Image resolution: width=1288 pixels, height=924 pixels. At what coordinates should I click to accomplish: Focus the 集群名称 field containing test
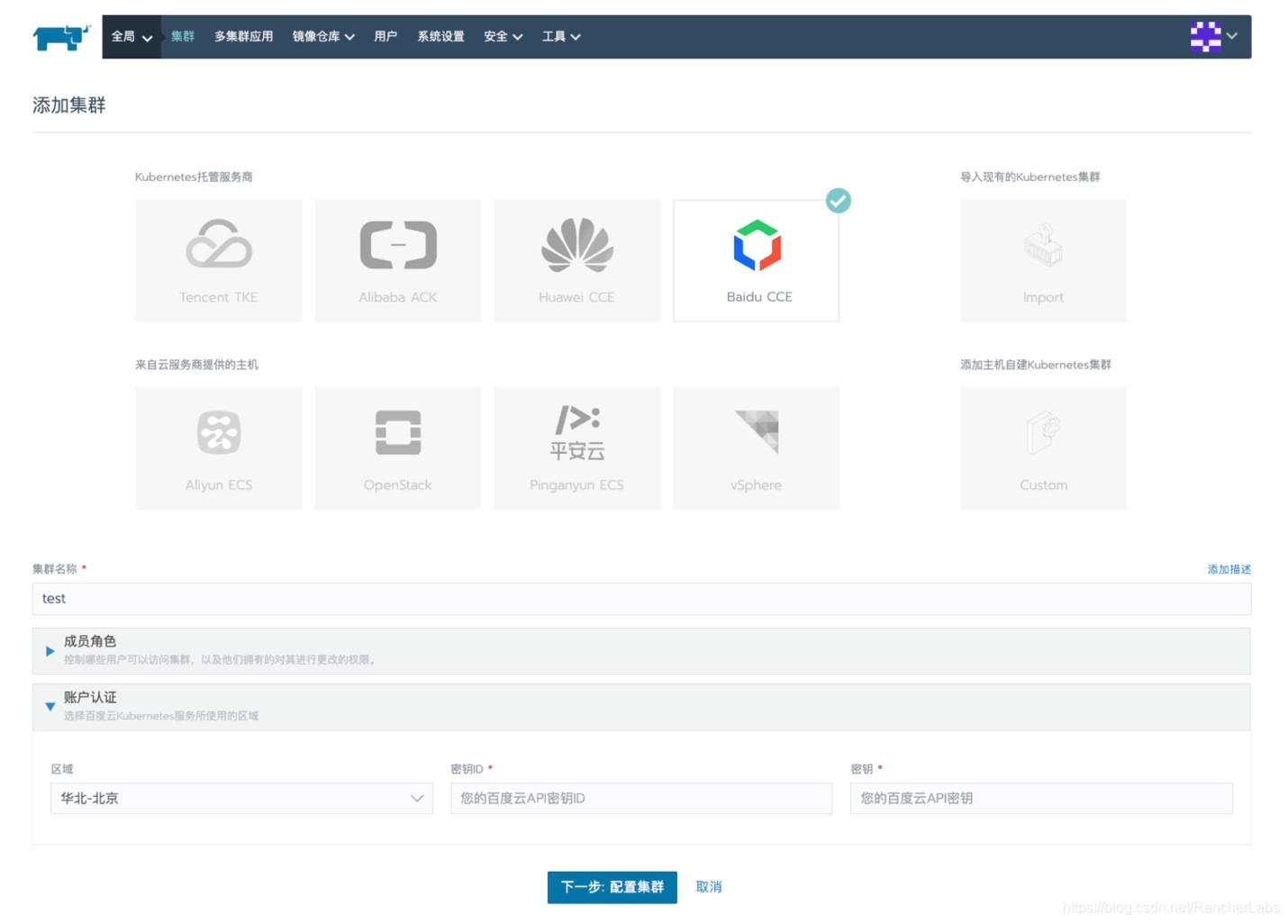click(x=641, y=599)
